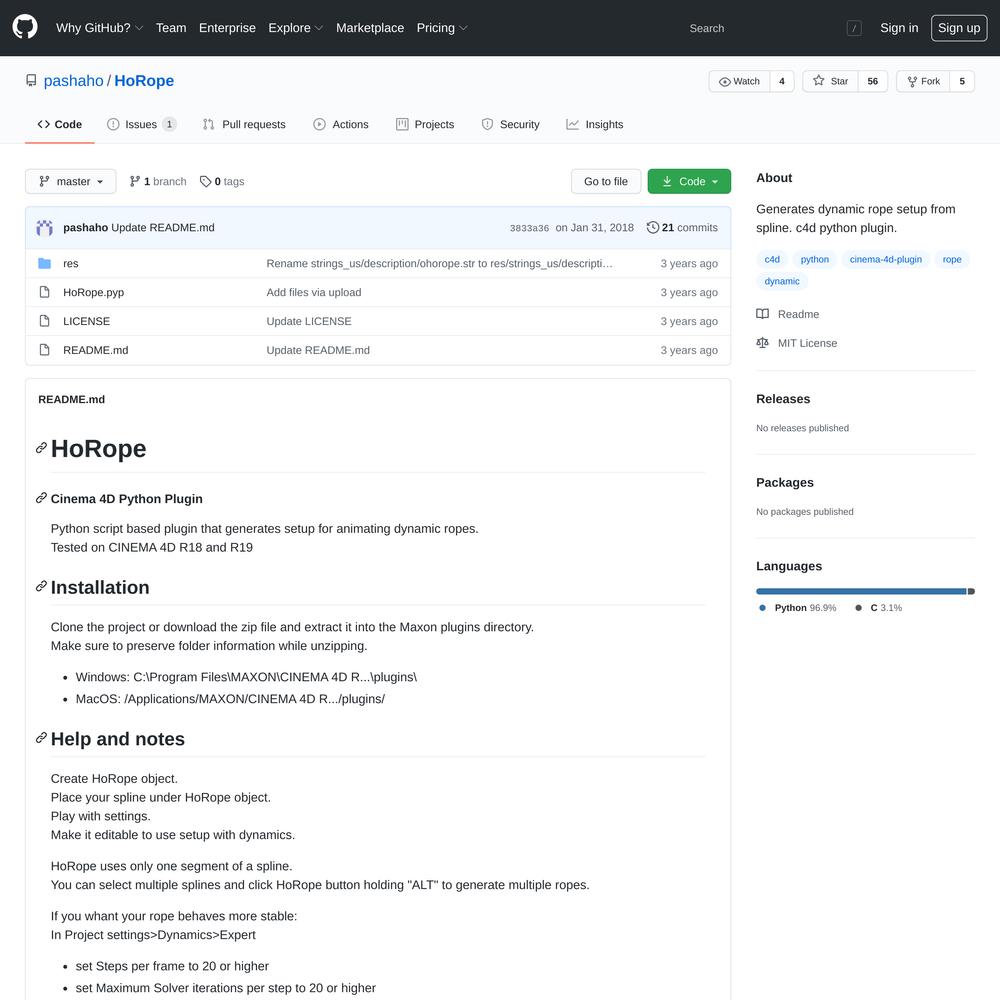Click the Pull requests icon
Image resolution: width=1000 pixels, height=1000 pixels.
209,124
